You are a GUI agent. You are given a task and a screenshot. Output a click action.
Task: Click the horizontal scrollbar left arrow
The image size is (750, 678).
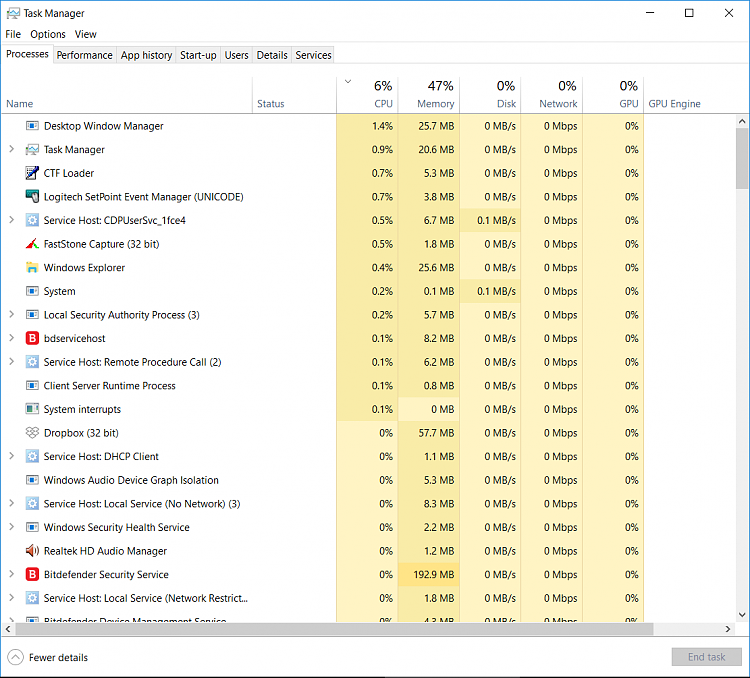pos(8,629)
